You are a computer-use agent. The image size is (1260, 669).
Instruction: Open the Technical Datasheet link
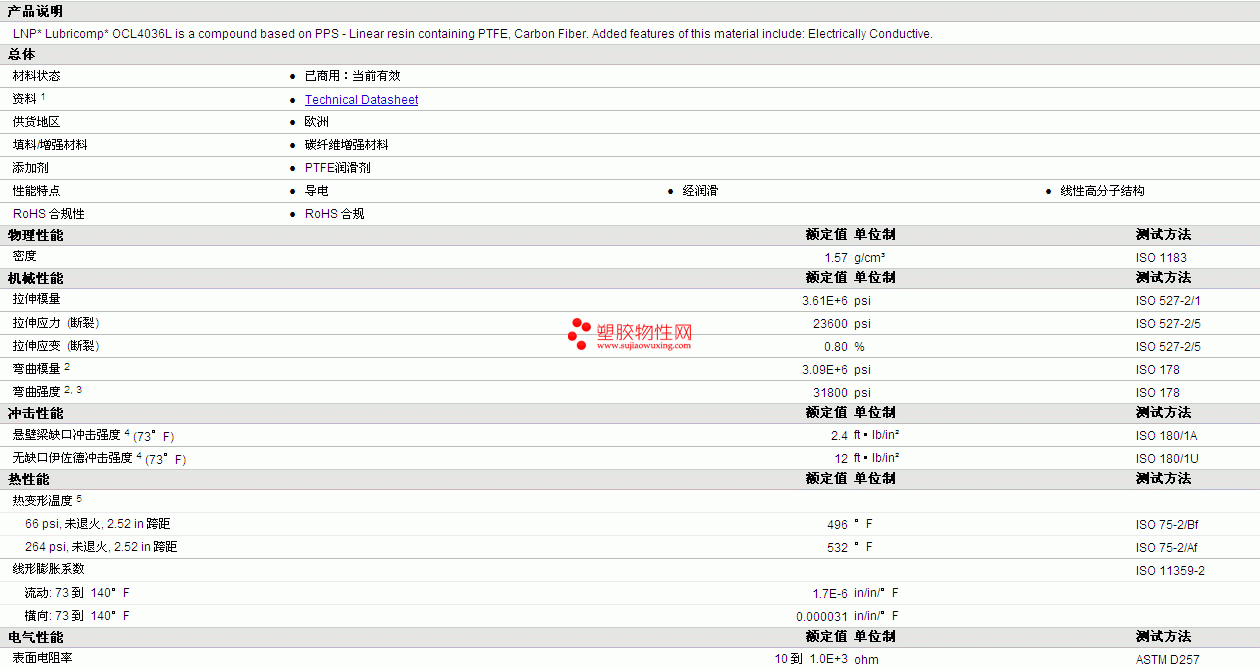361,100
